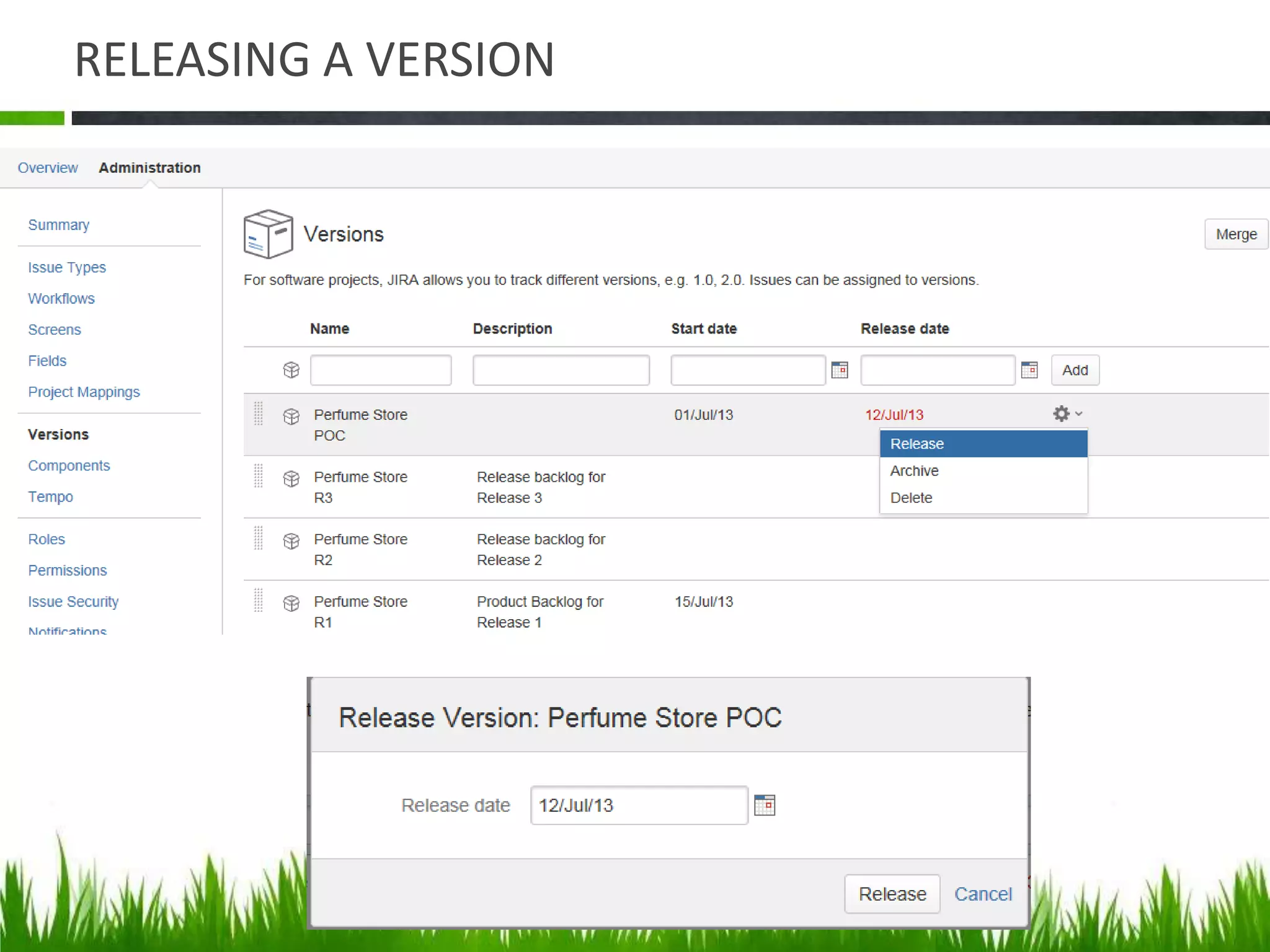Click the version icon for Perfume Store R3
This screenshot has height=952, width=1270.
(291, 478)
